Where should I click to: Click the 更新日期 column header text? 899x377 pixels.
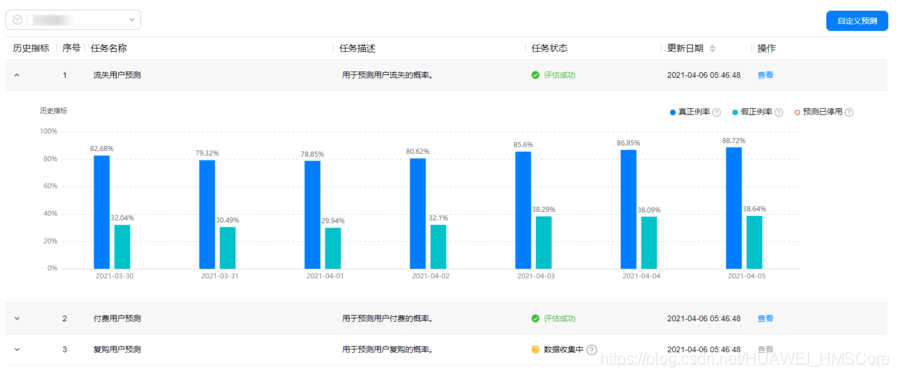click(685, 49)
